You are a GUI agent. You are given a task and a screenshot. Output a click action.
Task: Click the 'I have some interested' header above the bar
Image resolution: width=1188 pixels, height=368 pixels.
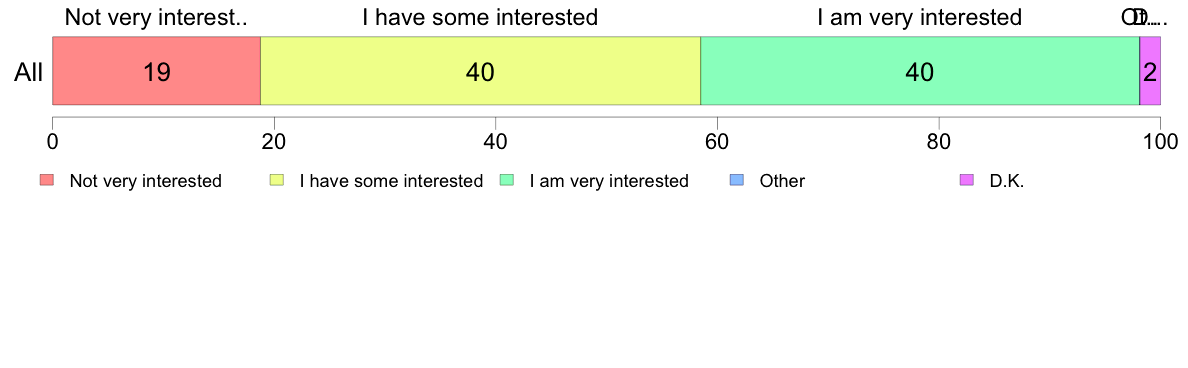480,17
